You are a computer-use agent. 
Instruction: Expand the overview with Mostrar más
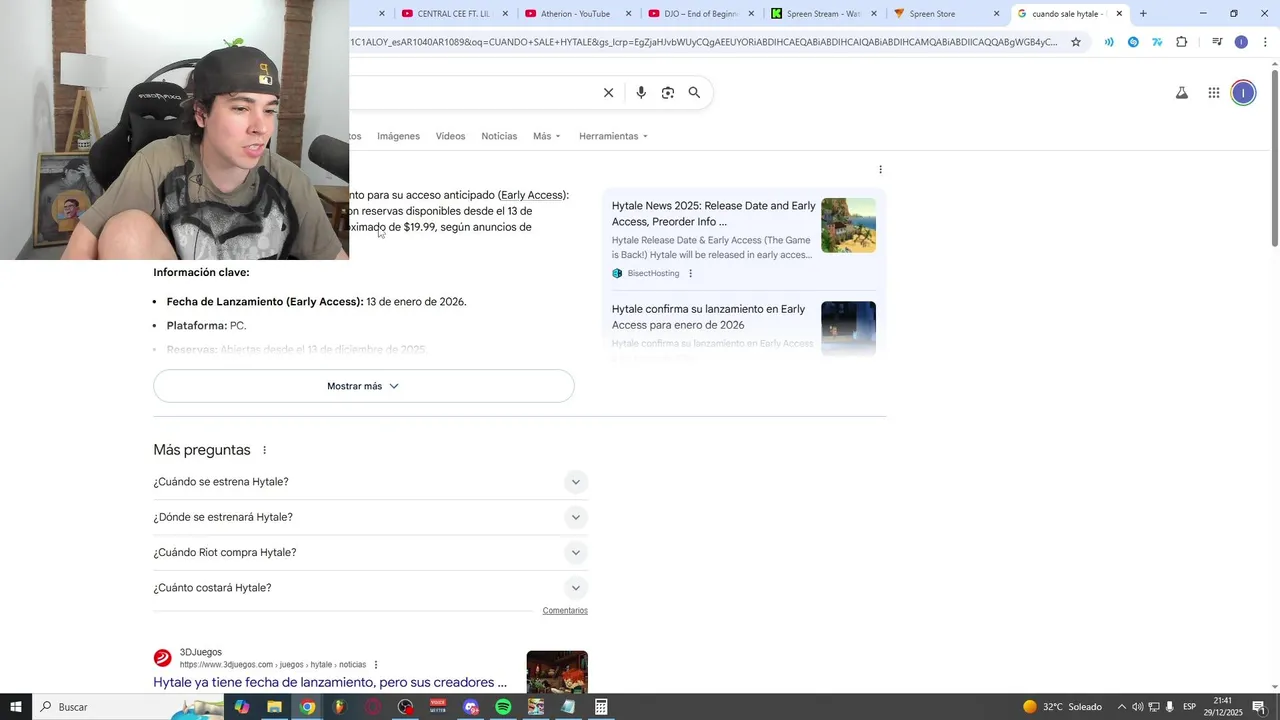[364, 386]
